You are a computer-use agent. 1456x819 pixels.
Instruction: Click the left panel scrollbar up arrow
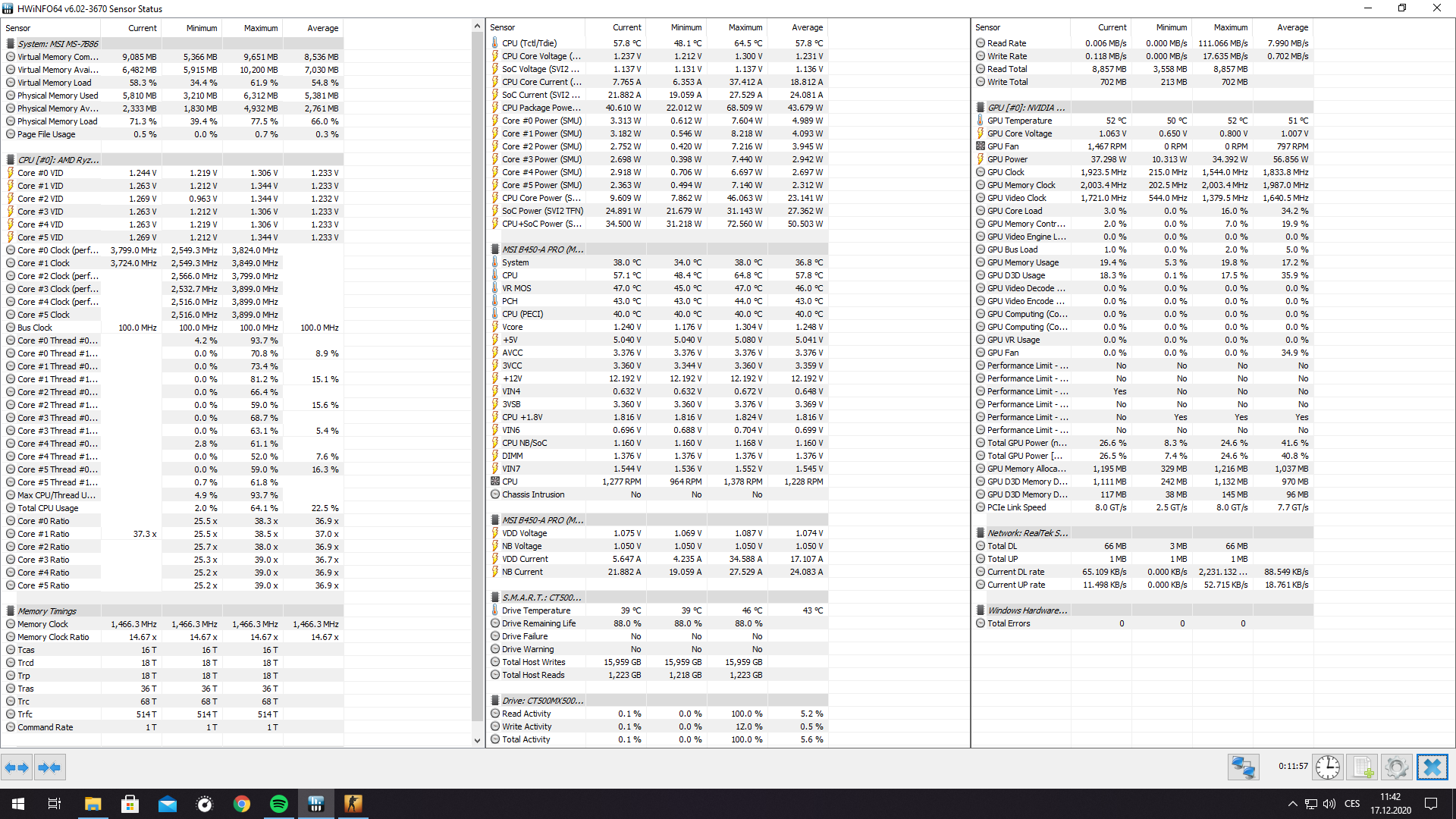(x=477, y=27)
